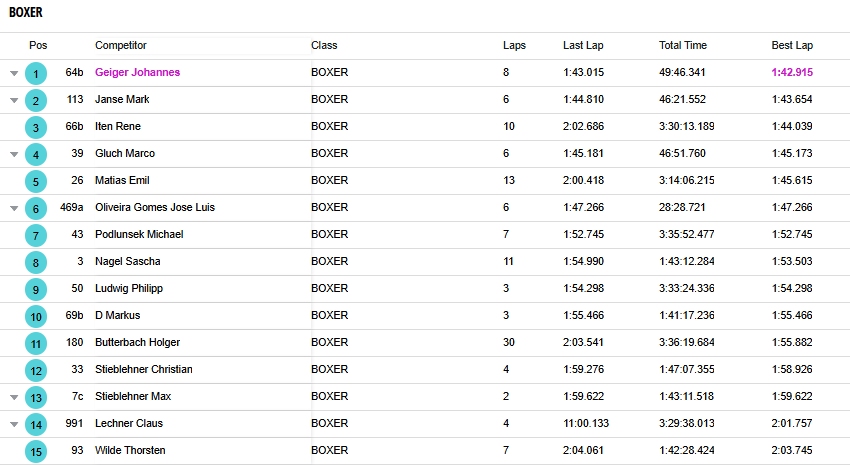Click position 8 badge for Nagel Sascha
The image size is (850, 472).
tap(36, 262)
